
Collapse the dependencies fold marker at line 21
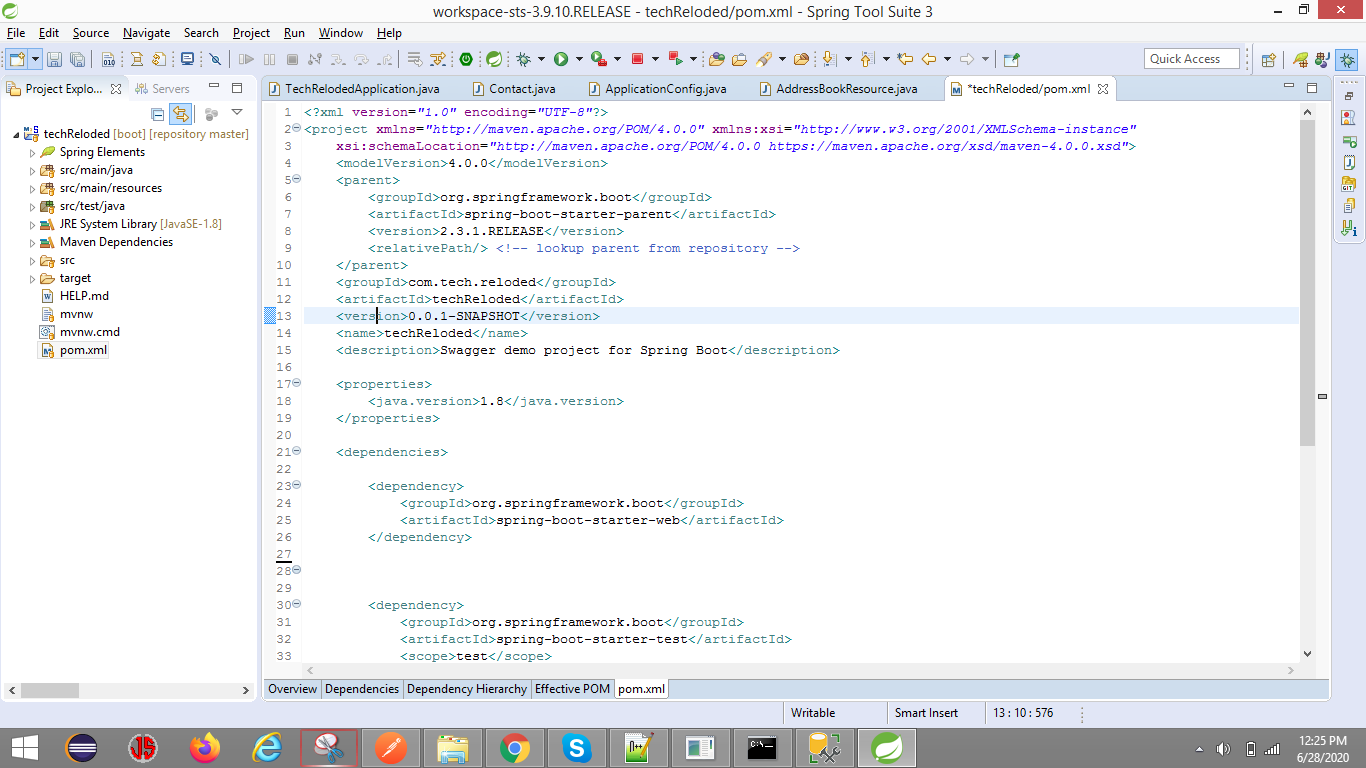tap(298, 452)
